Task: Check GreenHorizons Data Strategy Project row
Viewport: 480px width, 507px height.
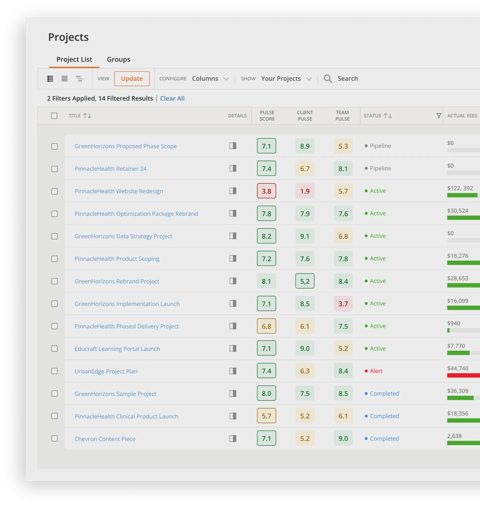Action: tap(54, 236)
